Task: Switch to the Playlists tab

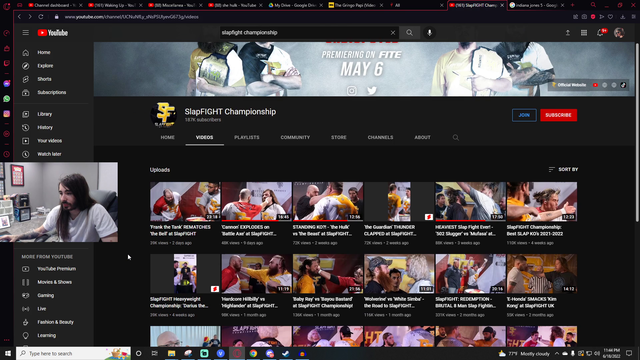Action: 247,138
